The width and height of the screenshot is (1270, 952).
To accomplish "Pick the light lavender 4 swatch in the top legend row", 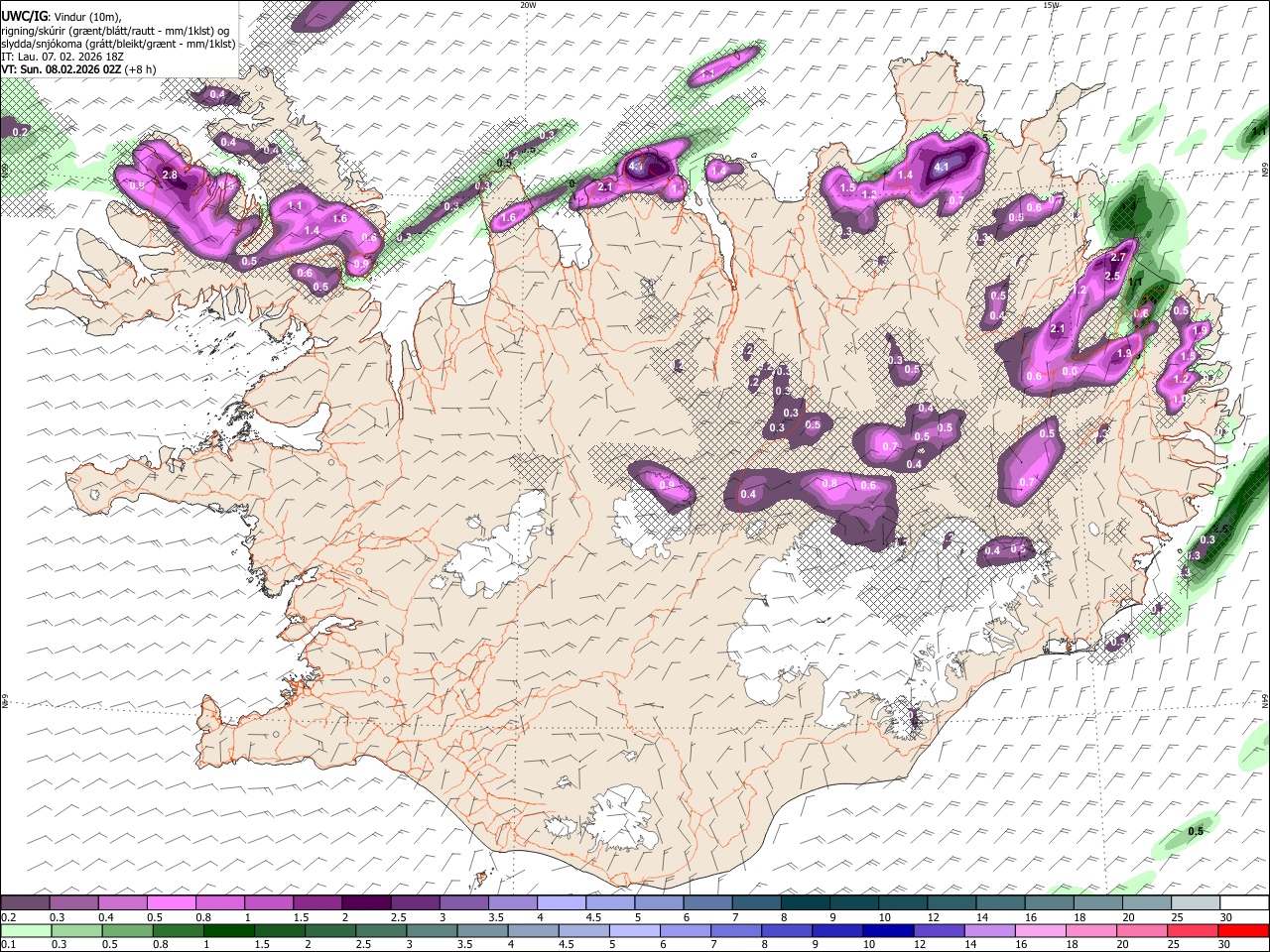I will (562, 903).
